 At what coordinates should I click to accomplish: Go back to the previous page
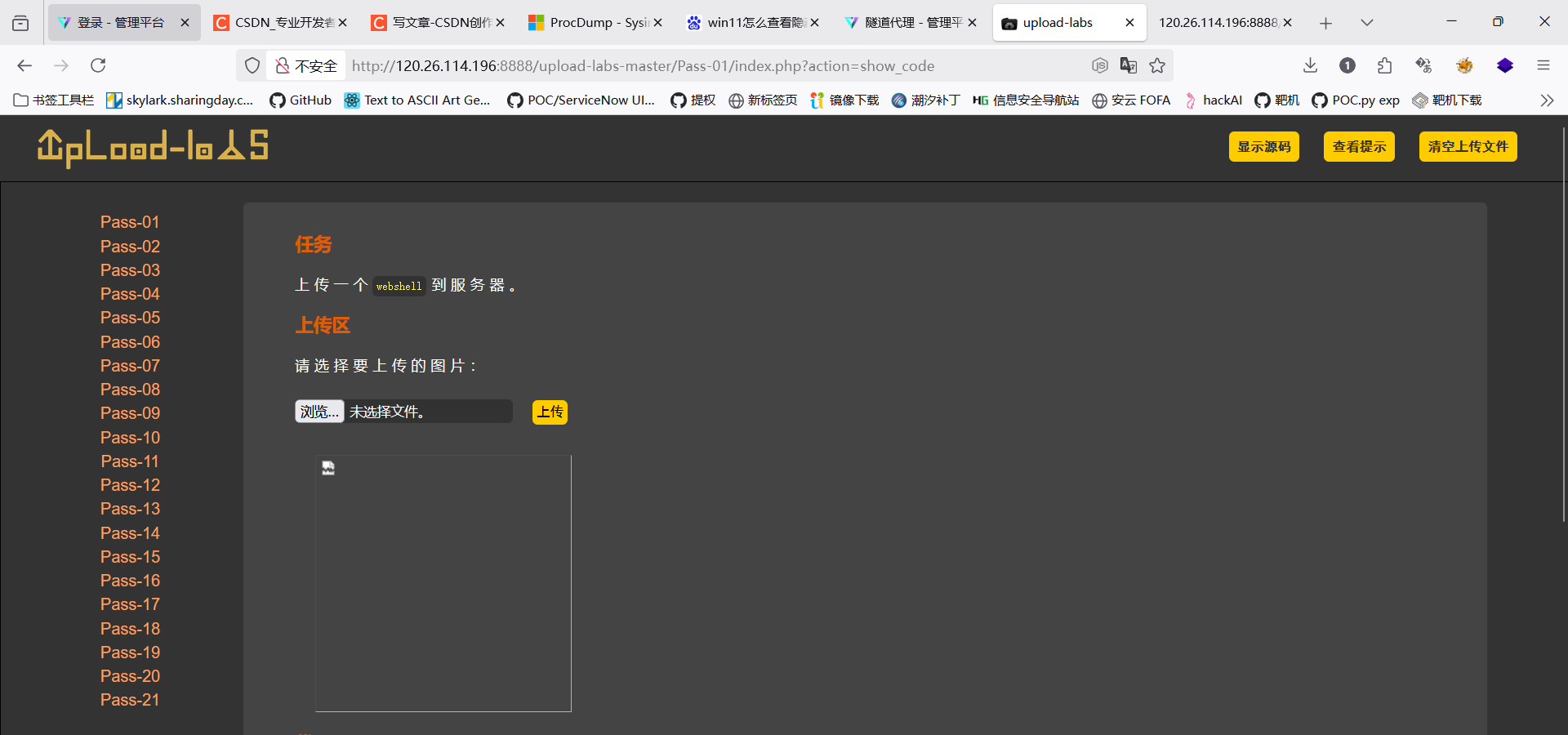tap(24, 65)
